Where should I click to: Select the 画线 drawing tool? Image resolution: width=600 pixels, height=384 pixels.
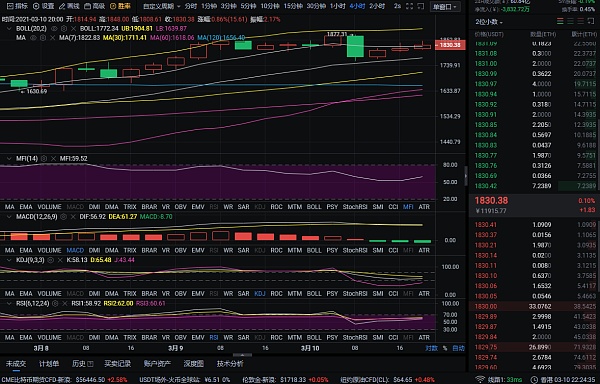pyautogui.click(x=69, y=6)
